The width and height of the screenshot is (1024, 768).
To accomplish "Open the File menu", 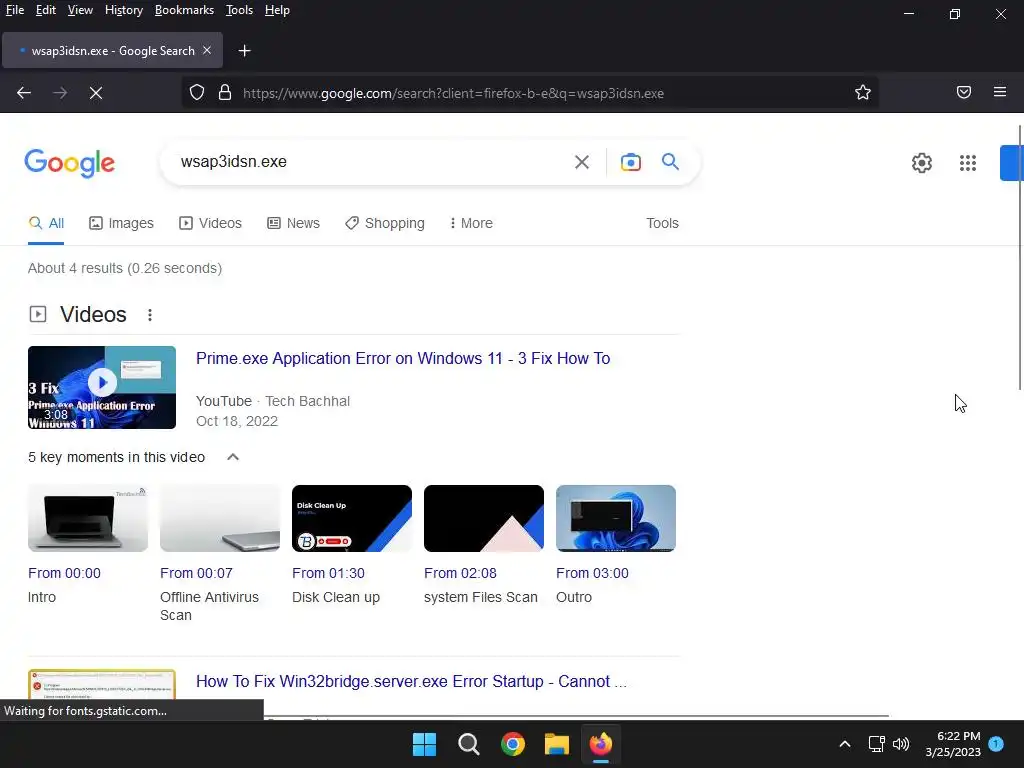I will (14, 10).
